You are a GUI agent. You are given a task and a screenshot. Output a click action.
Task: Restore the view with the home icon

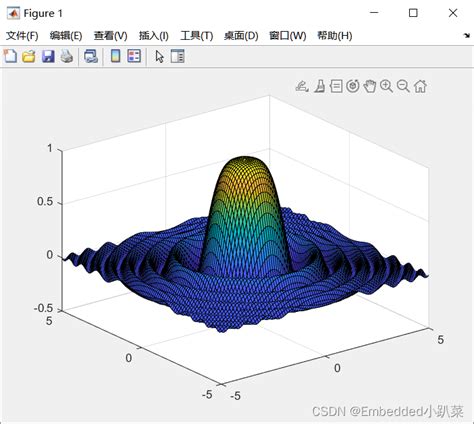[420, 86]
